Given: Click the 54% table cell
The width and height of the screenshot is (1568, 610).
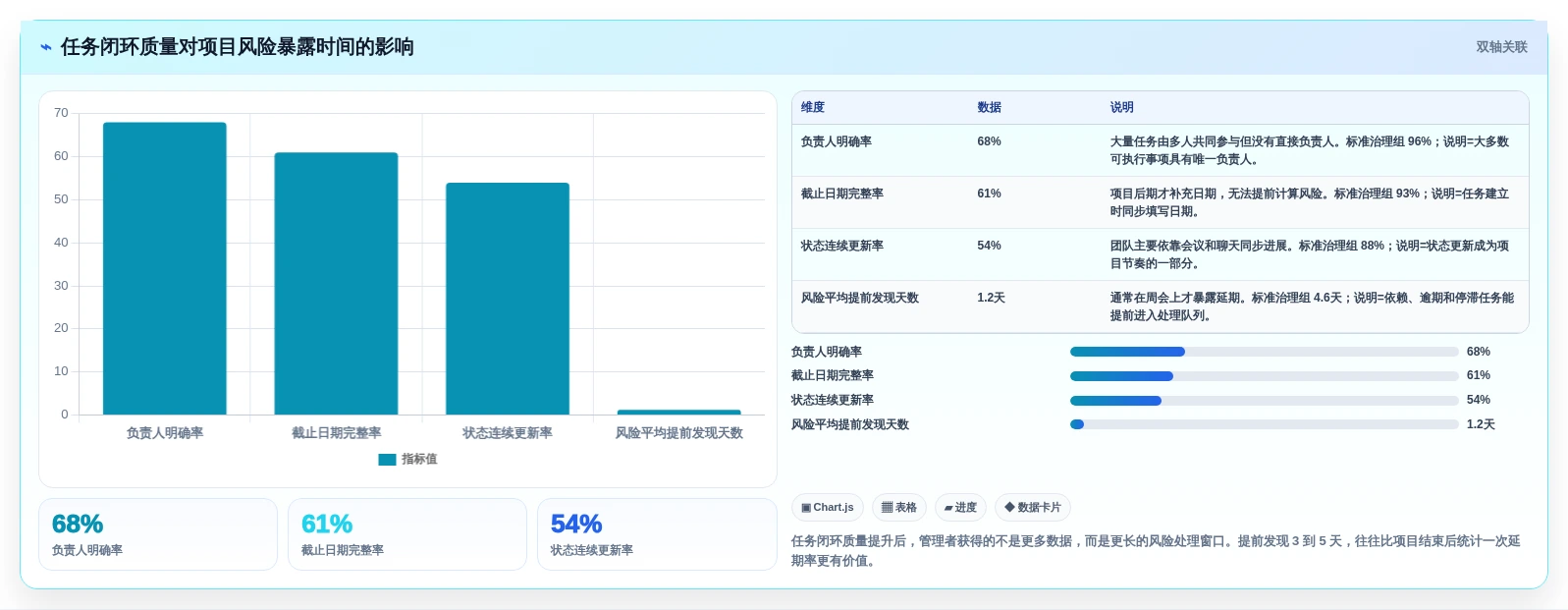Looking at the screenshot, I should coord(989,246).
